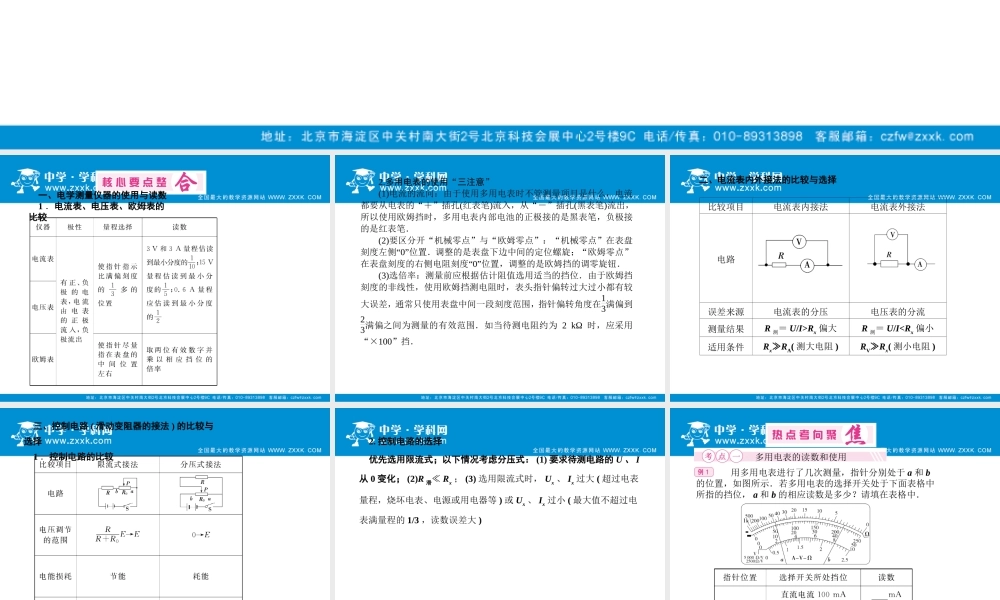1000x600 pixels.
Task: Click the mascot logo on the 三注意 slide
Action: 360,180
